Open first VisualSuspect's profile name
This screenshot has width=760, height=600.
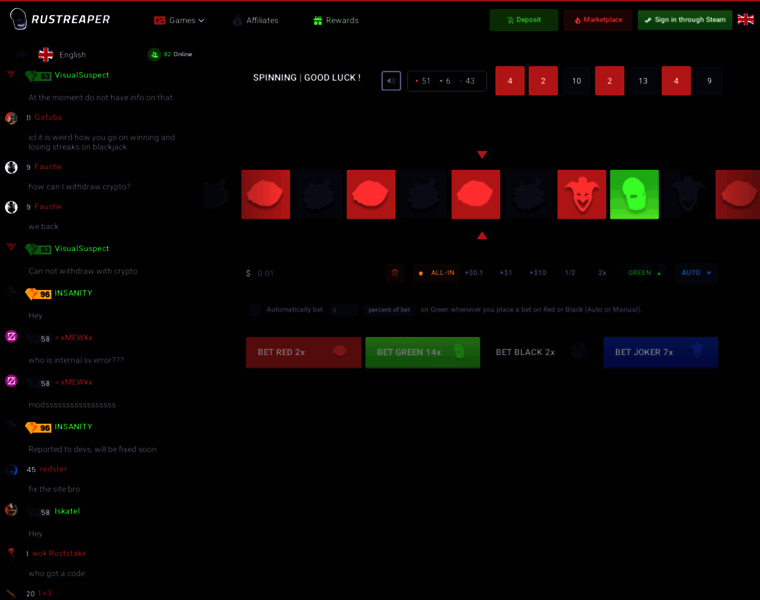[x=82, y=75]
